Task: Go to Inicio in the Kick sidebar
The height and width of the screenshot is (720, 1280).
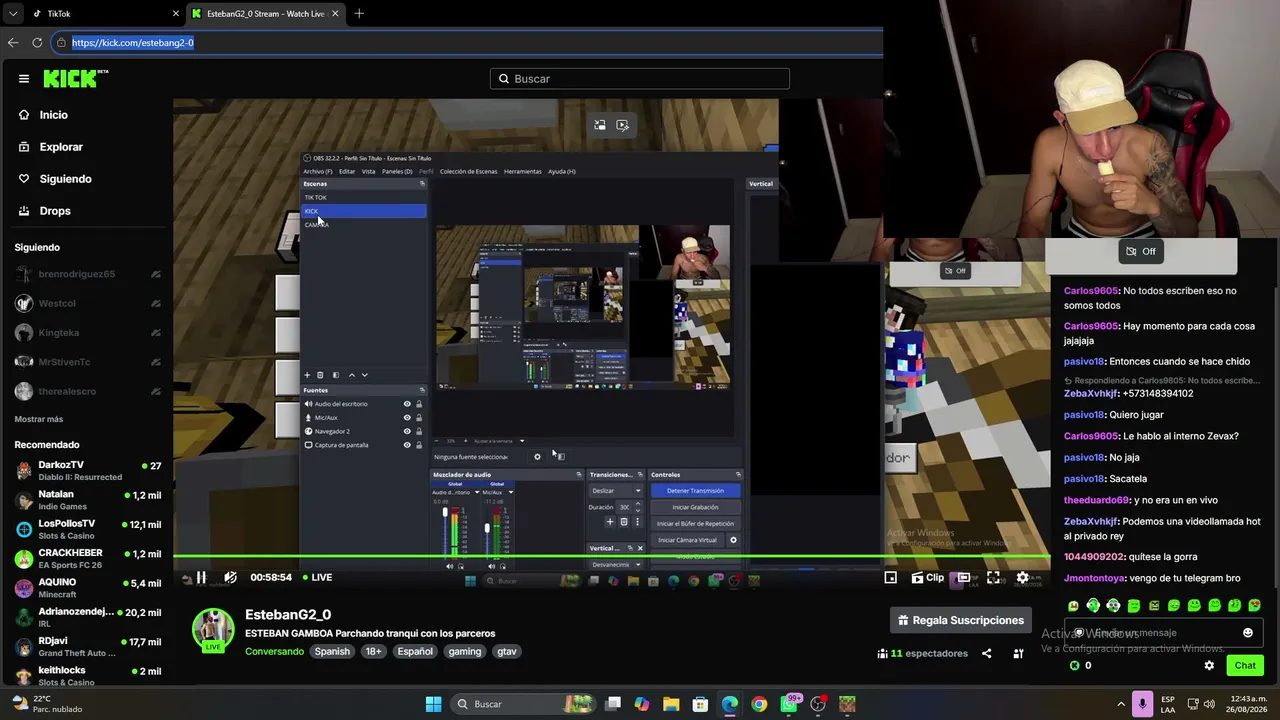Action: pos(53,115)
